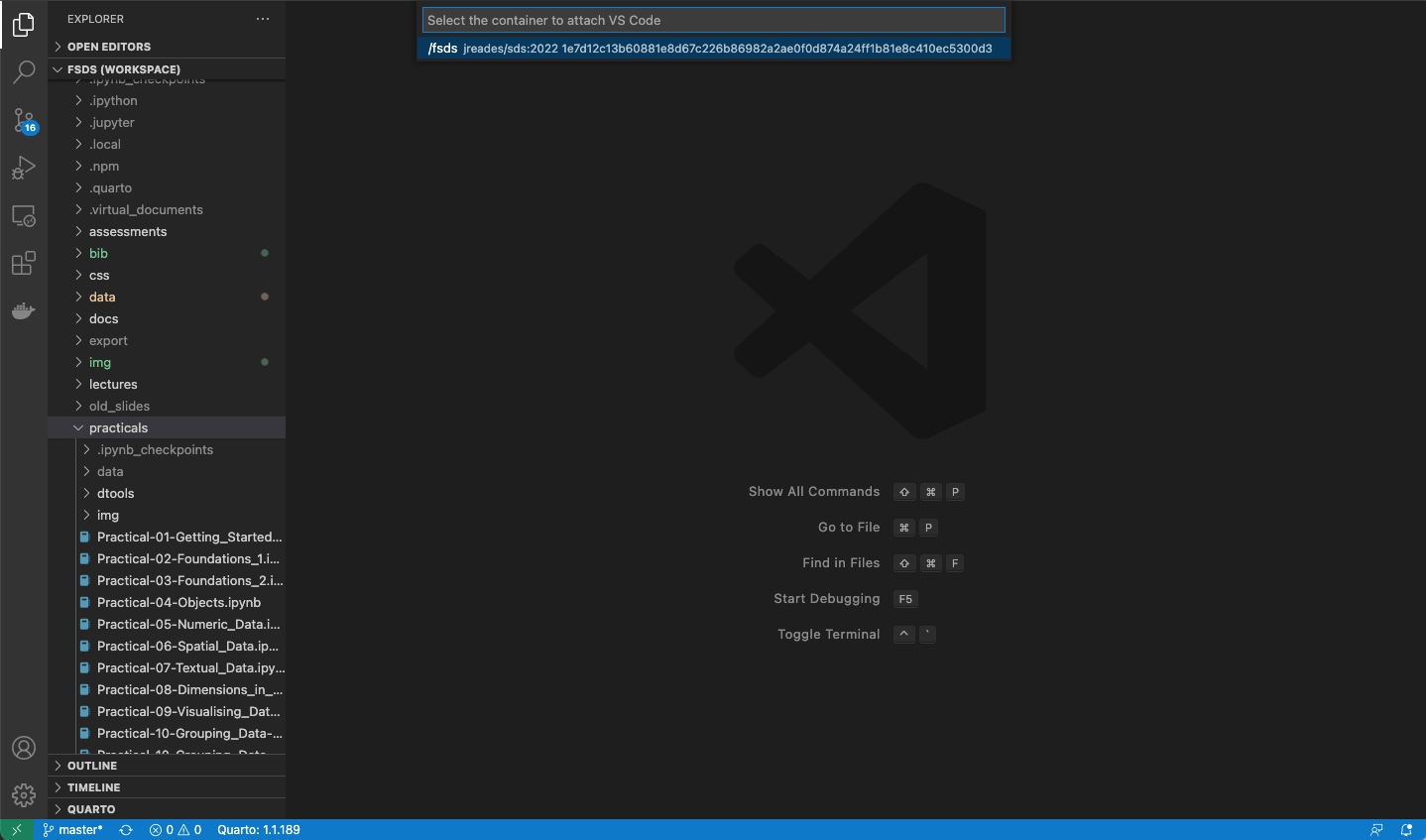Expand the .quarto folder
Screen dimensions: 1426x840
[x=167, y=188]
